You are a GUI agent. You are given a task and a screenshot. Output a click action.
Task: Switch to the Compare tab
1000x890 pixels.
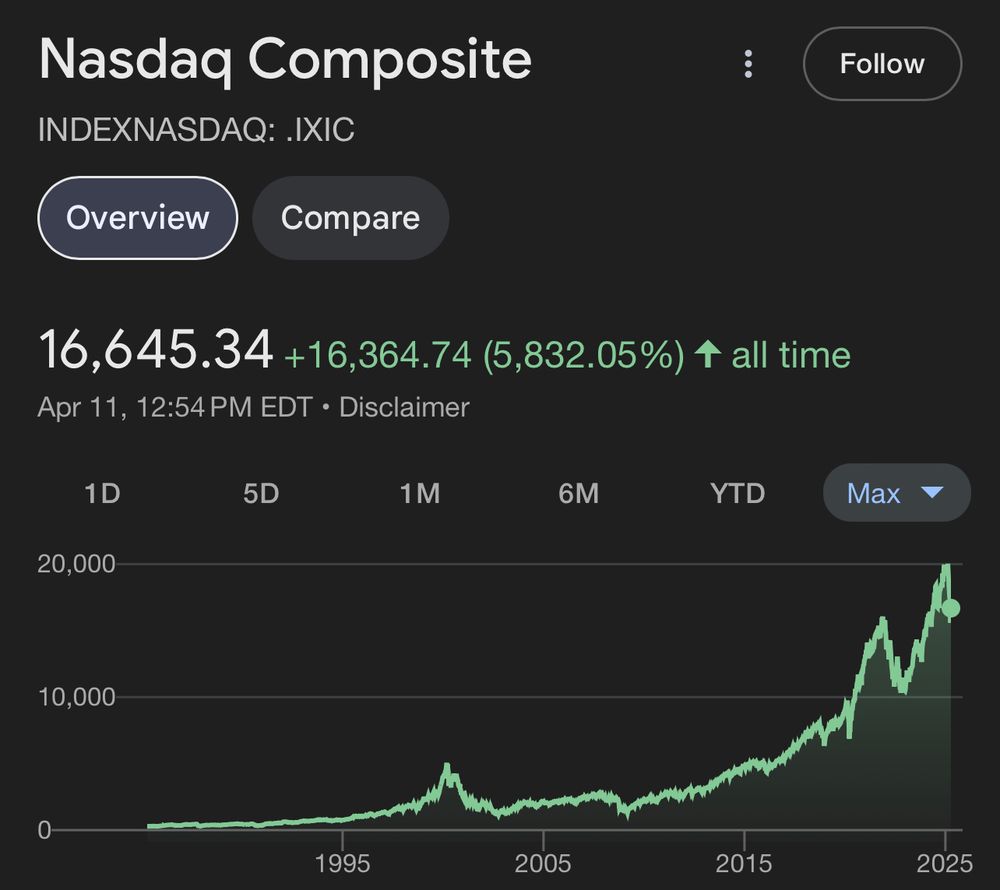point(350,218)
